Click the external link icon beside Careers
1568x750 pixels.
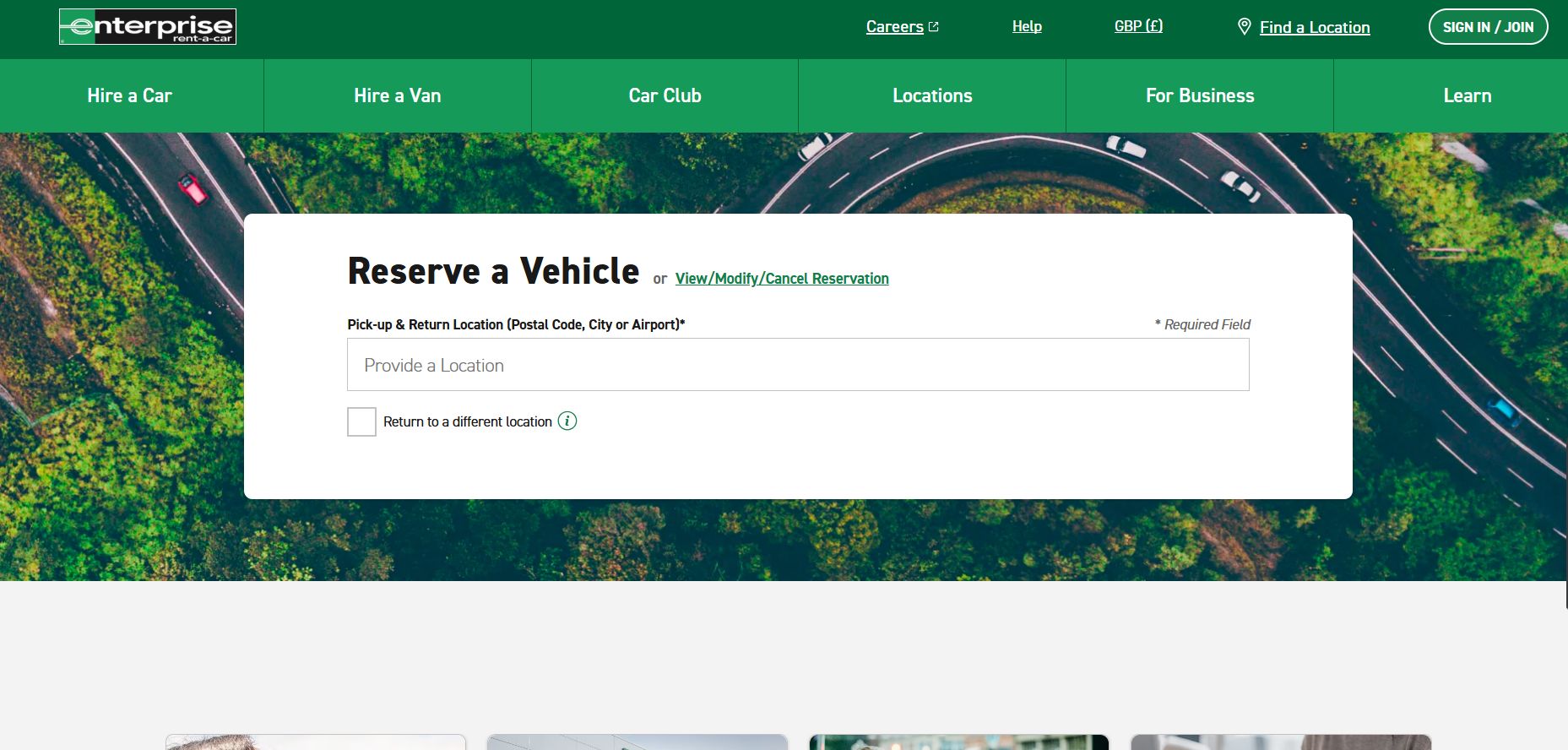pos(934,27)
